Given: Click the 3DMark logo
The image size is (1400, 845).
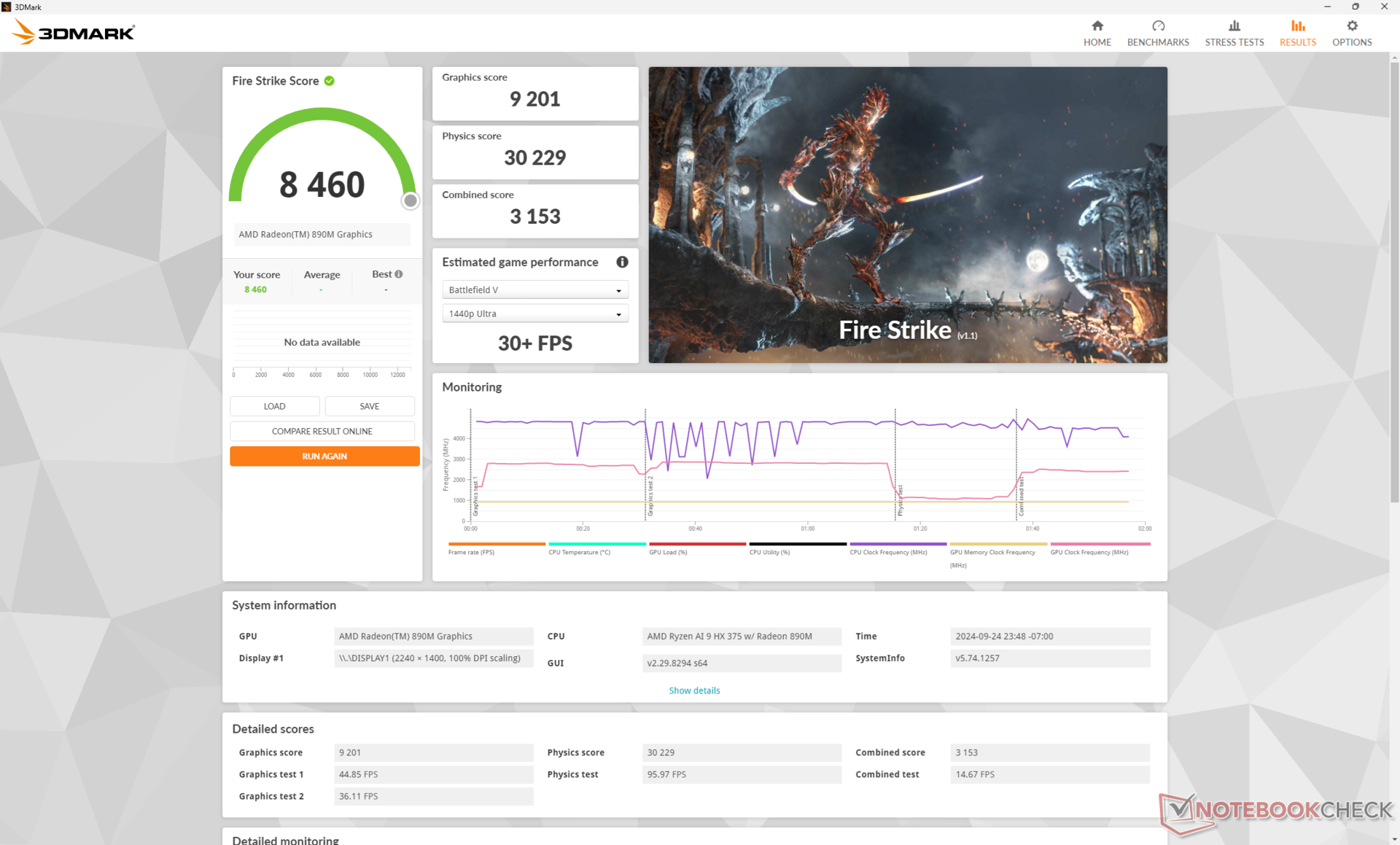Looking at the screenshot, I should (x=74, y=33).
